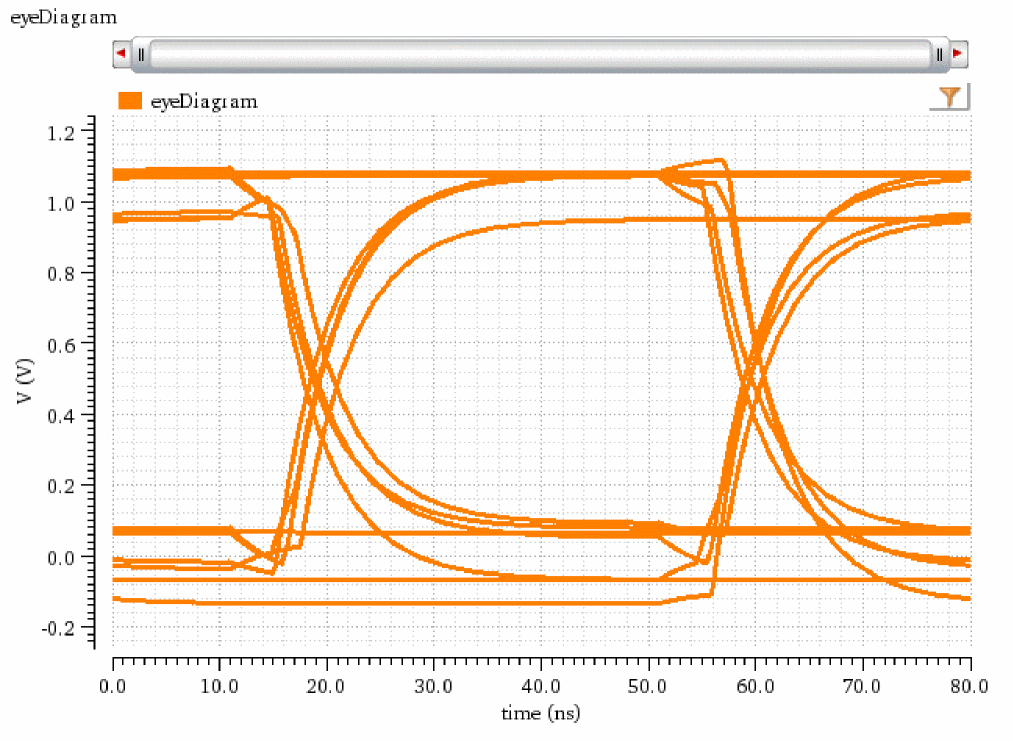Click the right red scroll arrow
The height and width of the screenshot is (741, 1013).
click(958, 54)
